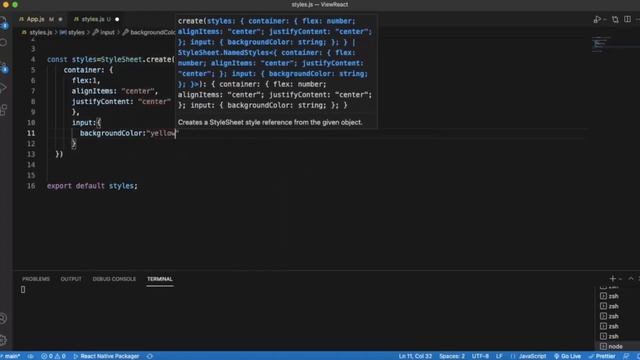Click the "const styles=StyleSheet.create(" text

click(111, 59)
